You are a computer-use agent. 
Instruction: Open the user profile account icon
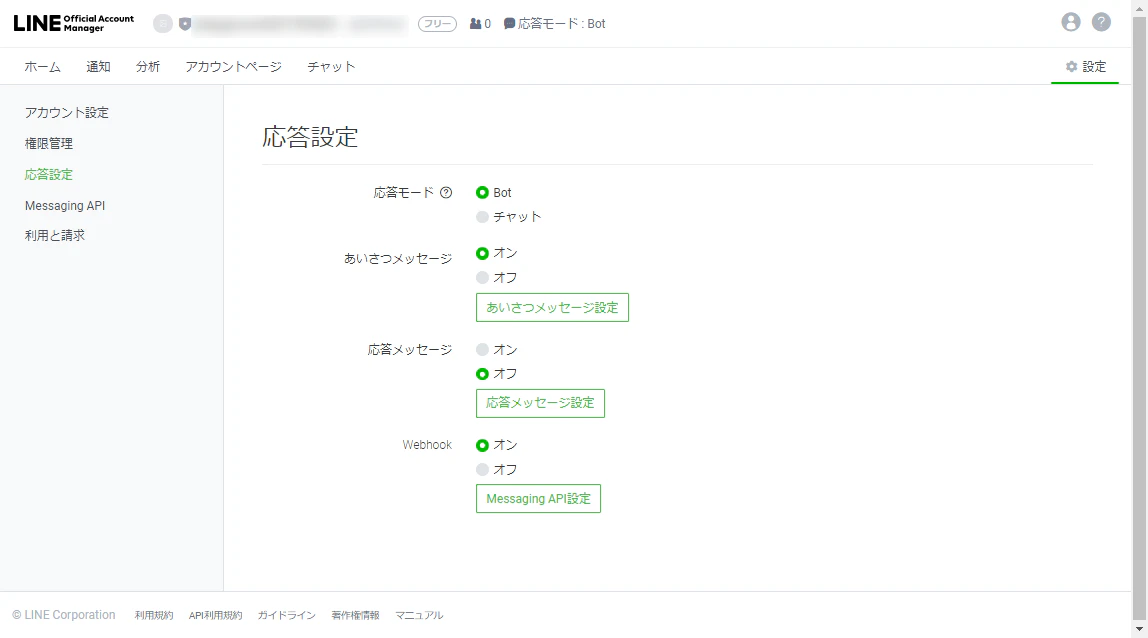1070,23
